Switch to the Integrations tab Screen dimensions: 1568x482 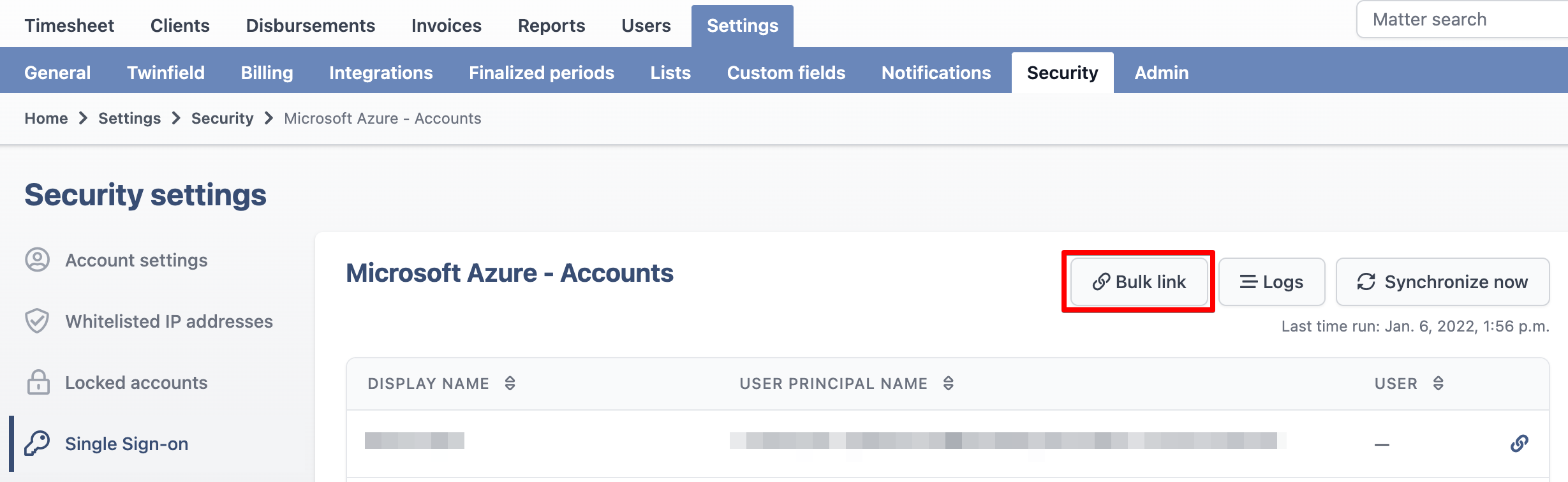(x=381, y=73)
